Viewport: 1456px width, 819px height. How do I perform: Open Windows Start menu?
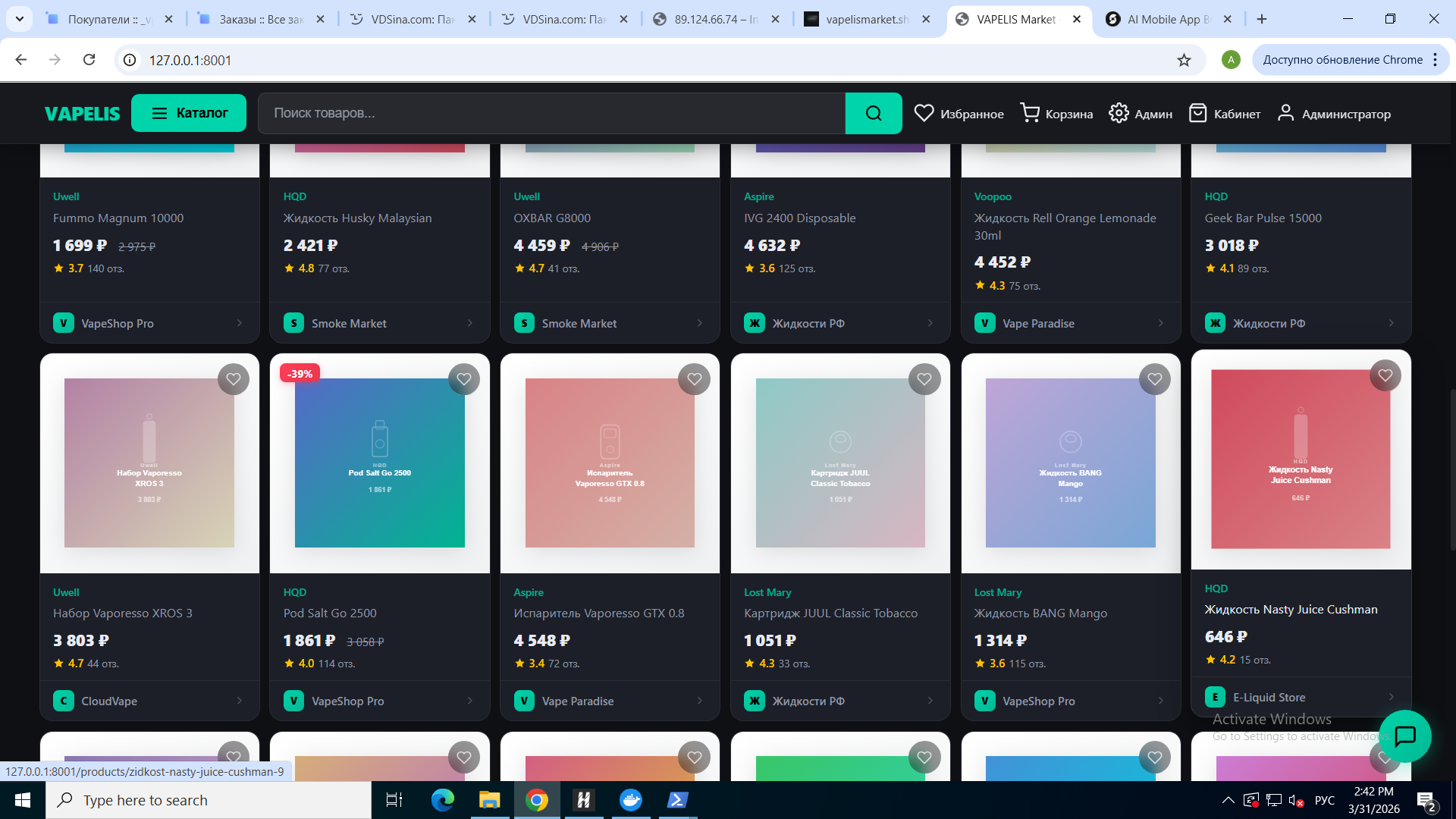[23, 800]
